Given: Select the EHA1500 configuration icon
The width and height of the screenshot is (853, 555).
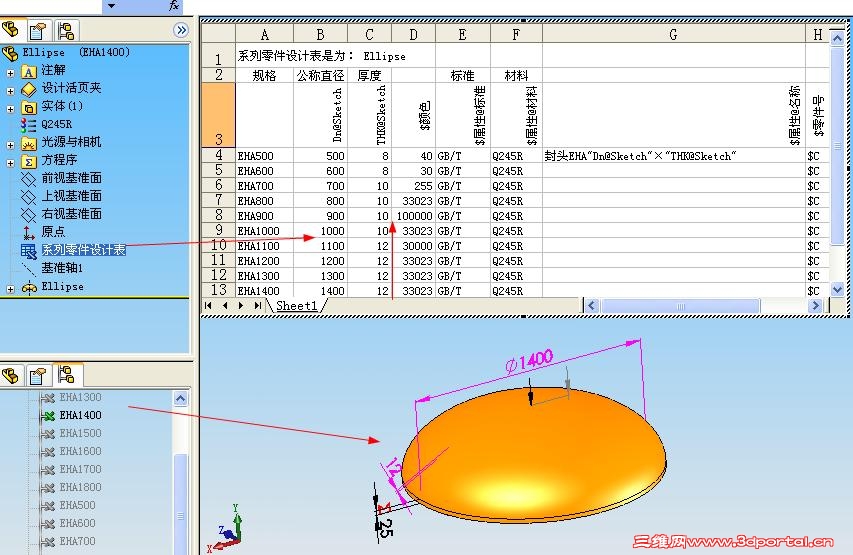Looking at the screenshot, I should [x=48, y=434].
